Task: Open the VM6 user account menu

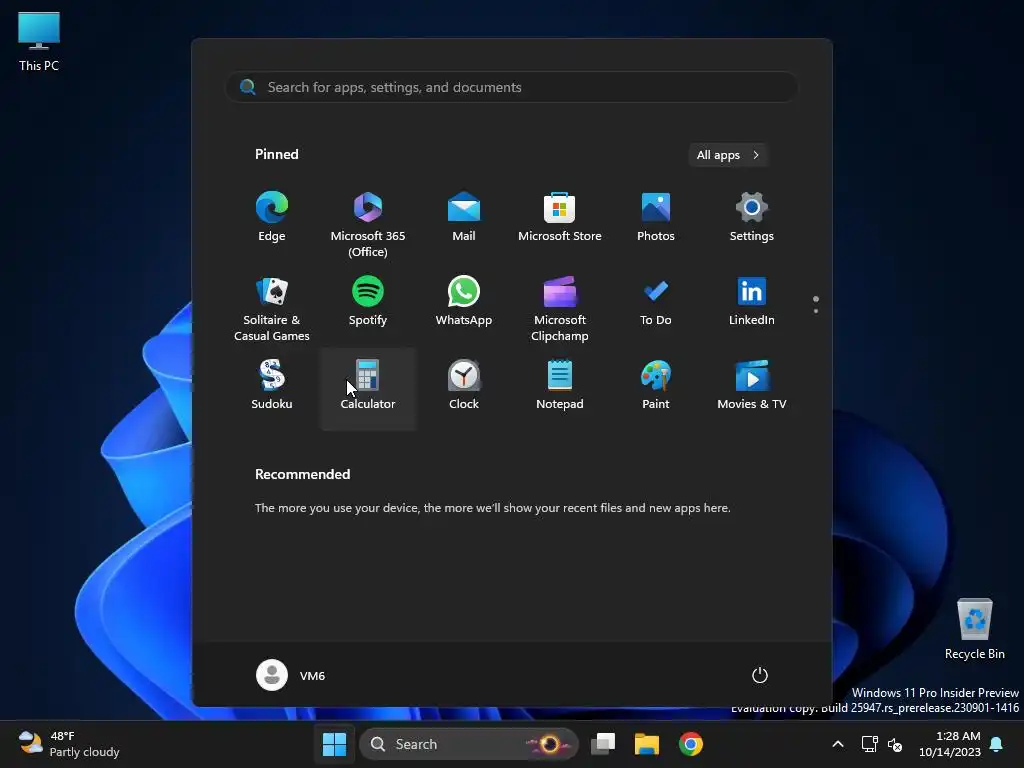Action: [291, 675]
